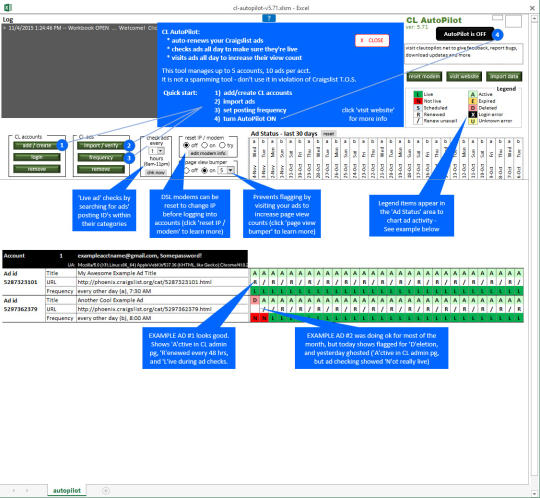This screenshot has height=498, width=540.
Task: Select on radio for reset IP / modem
Action: [x=205, y=145]
